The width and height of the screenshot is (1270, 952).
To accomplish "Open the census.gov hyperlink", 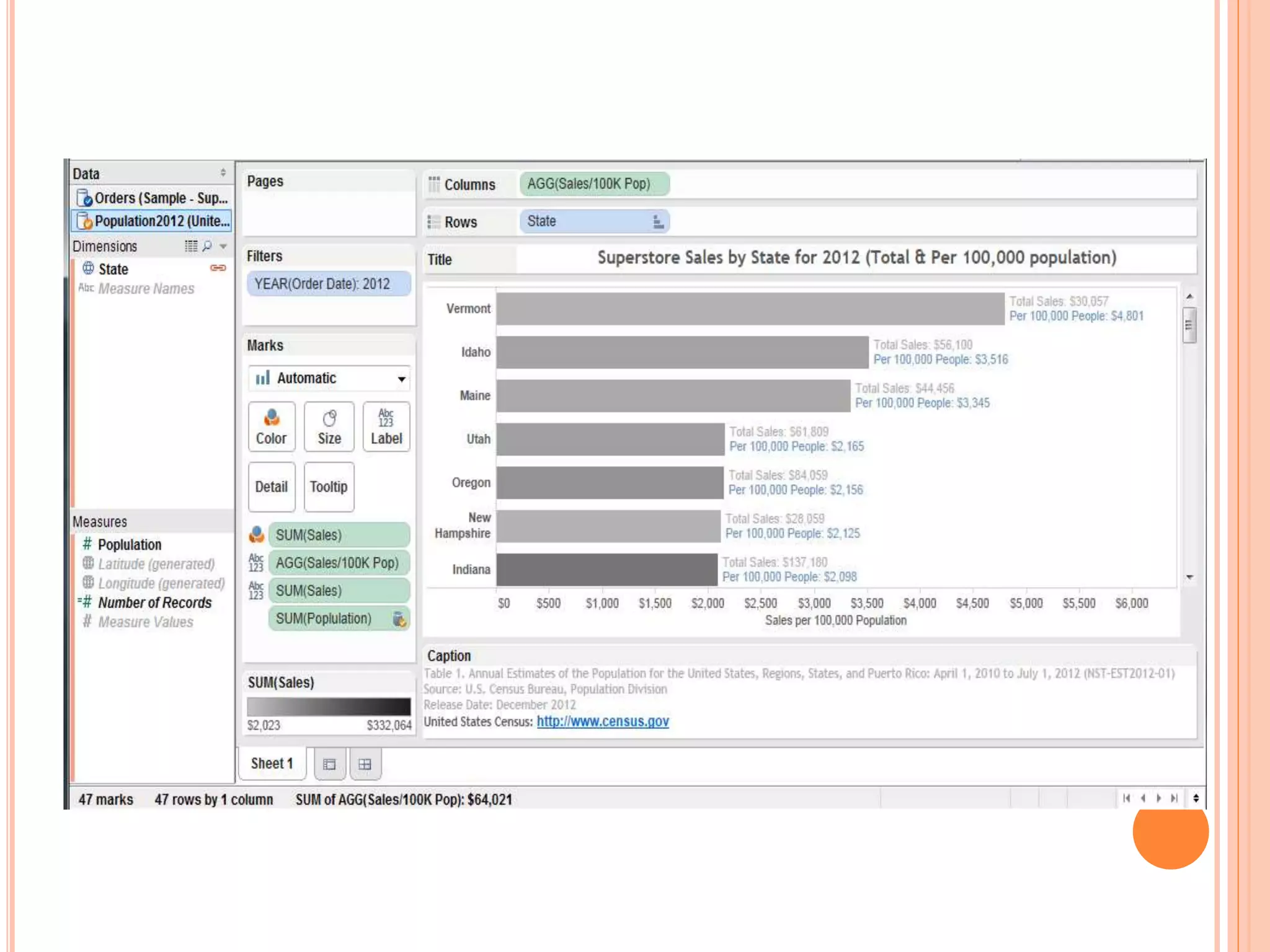I will point(602,721).
